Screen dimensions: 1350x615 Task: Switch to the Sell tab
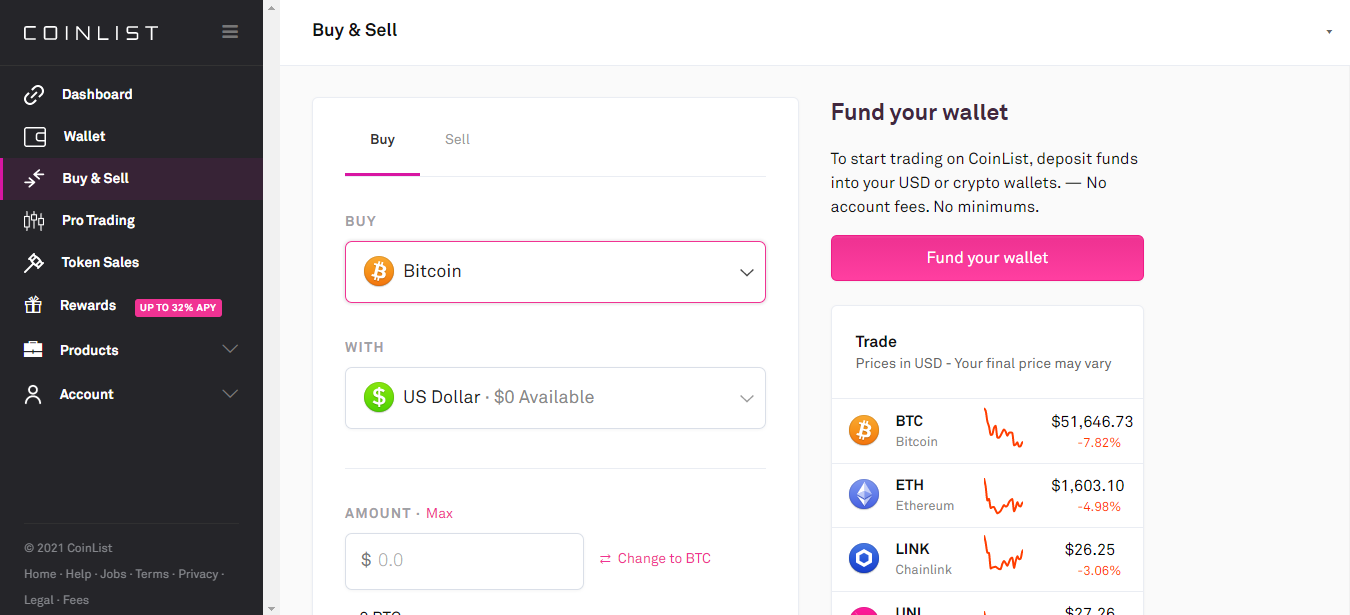pyautogui.click(x=457, y=140)
